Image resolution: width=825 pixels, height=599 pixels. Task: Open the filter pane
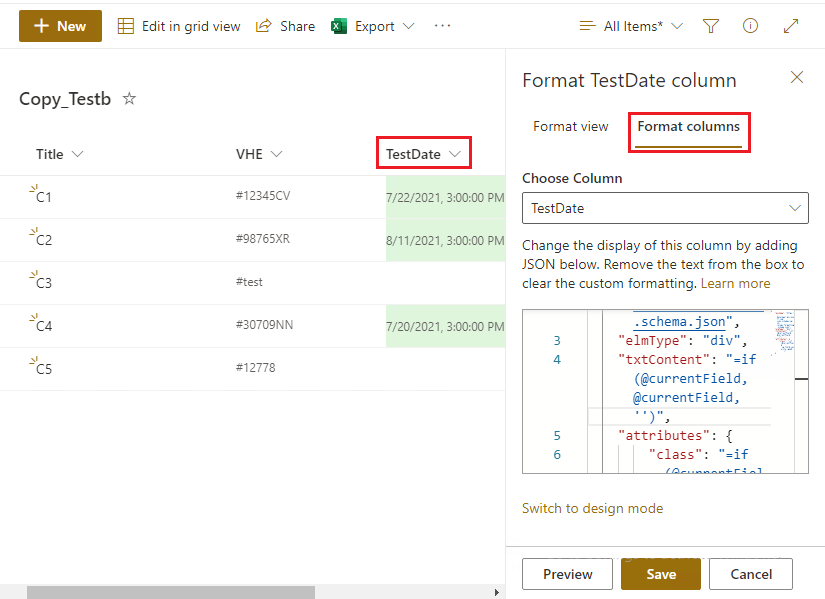(710, 26)
